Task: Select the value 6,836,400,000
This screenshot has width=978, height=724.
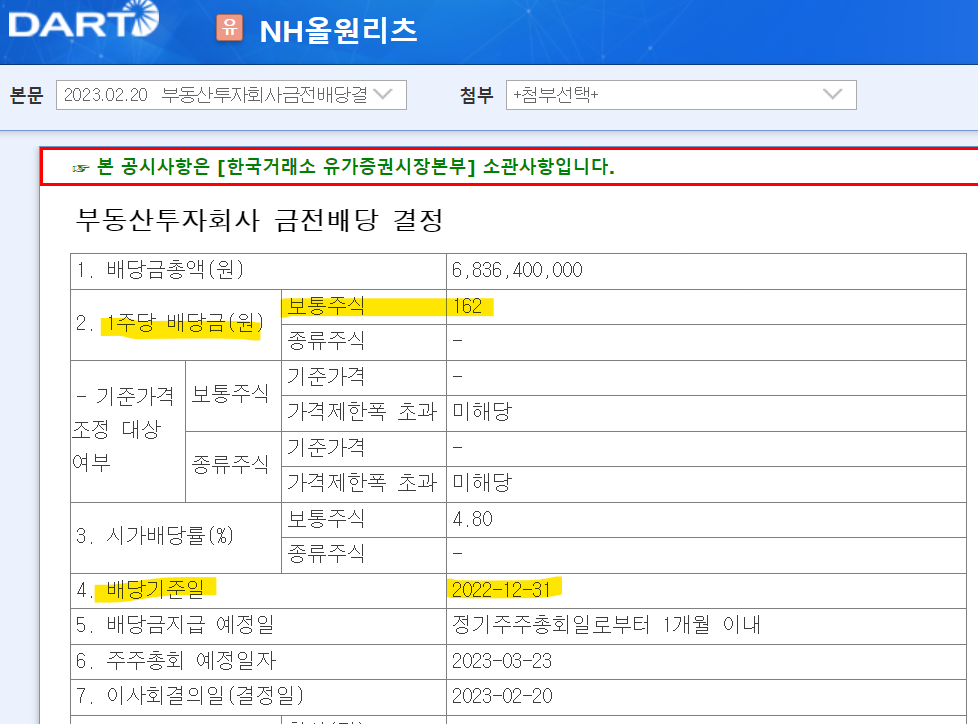Action: pos(517,270)
